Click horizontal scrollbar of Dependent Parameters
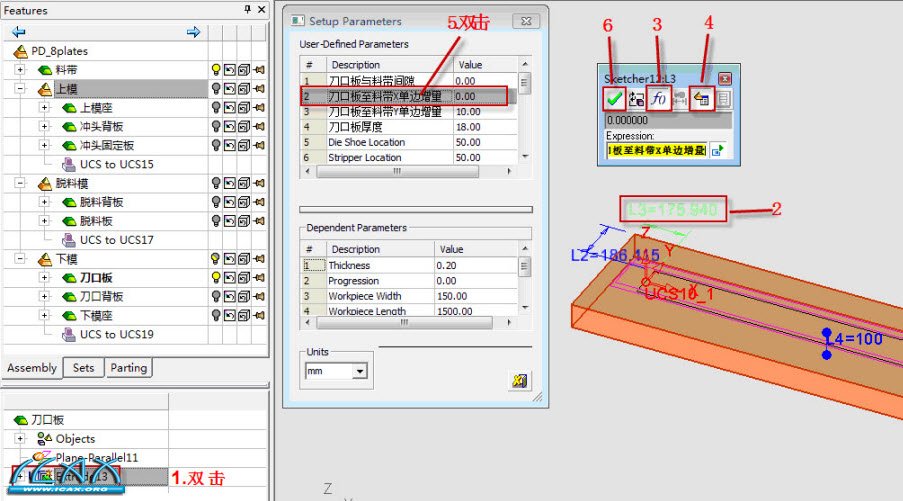Viewport: 903px width, 501px height. [404, 322]
